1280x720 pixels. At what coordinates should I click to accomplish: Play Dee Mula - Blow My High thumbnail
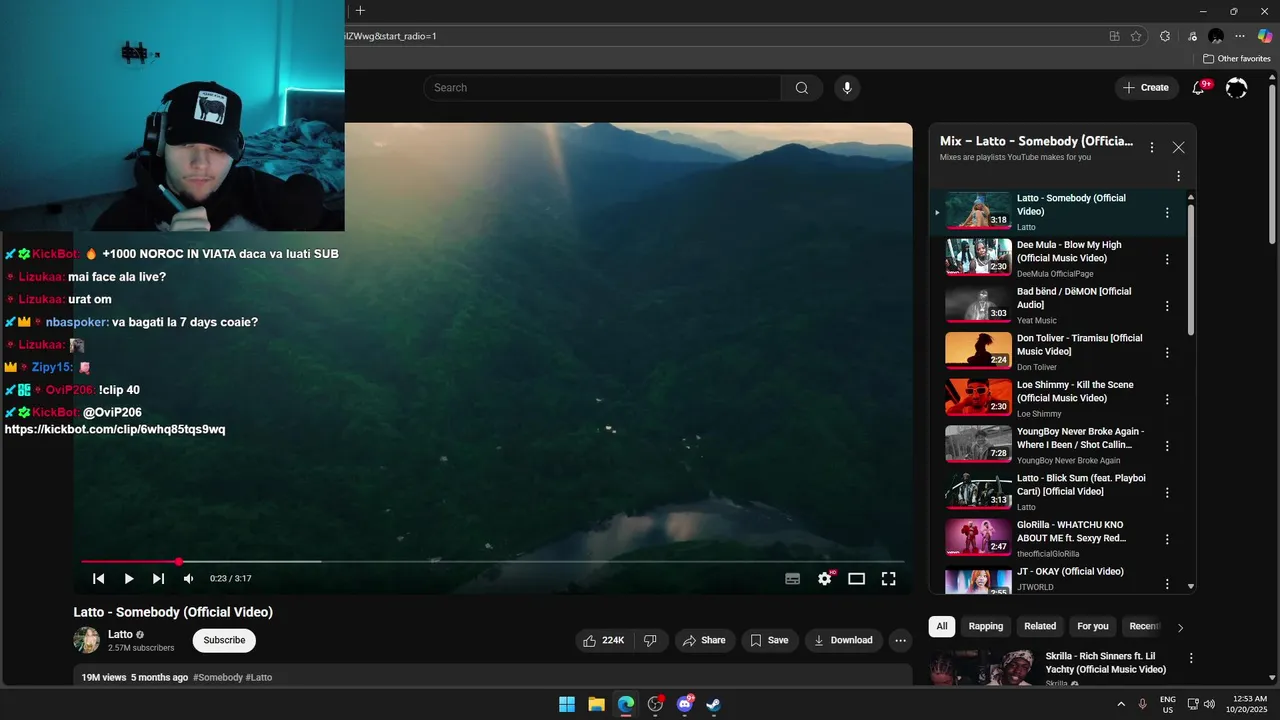point(978,257)
